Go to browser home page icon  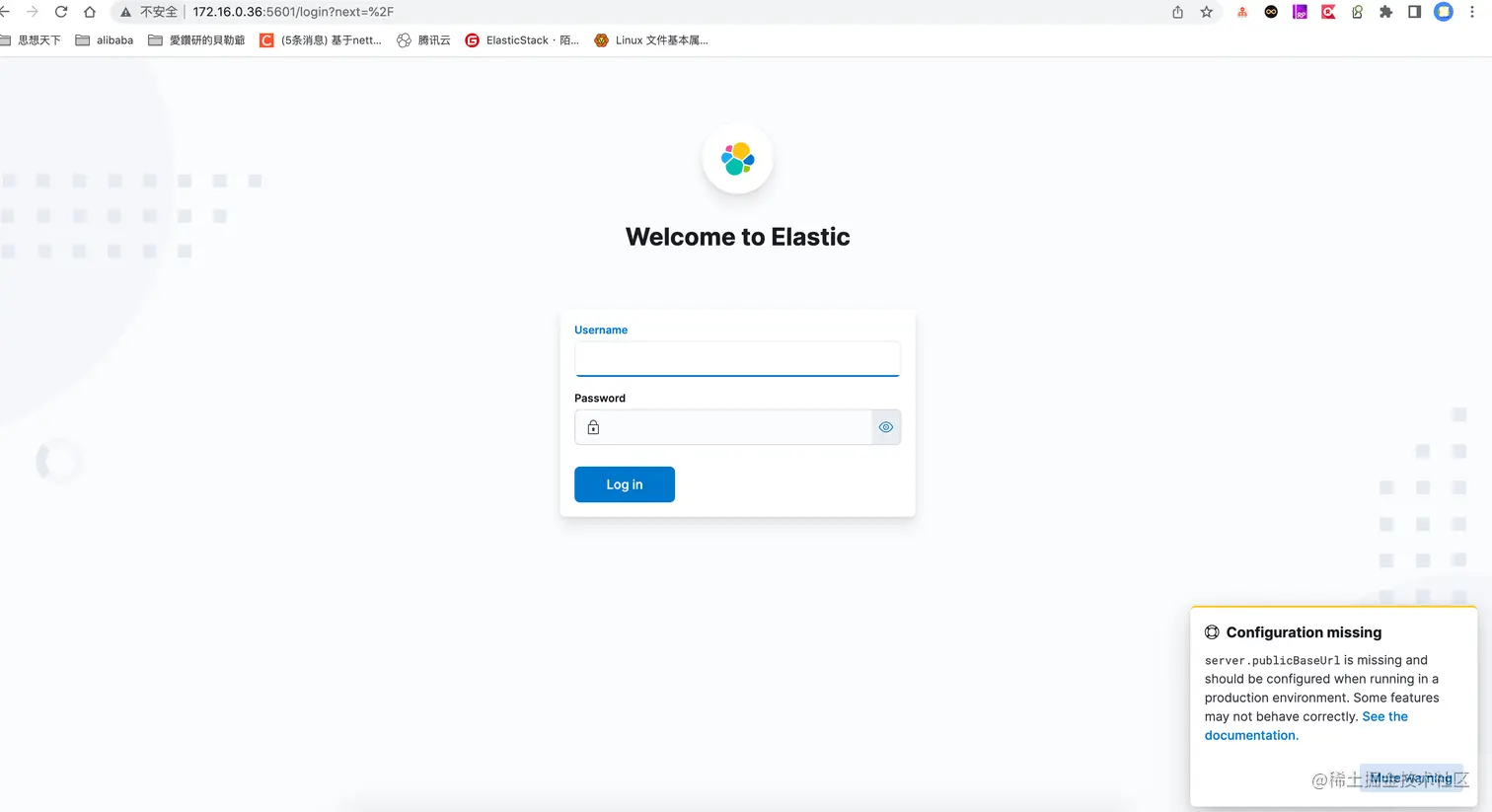(x=90, y=12)
